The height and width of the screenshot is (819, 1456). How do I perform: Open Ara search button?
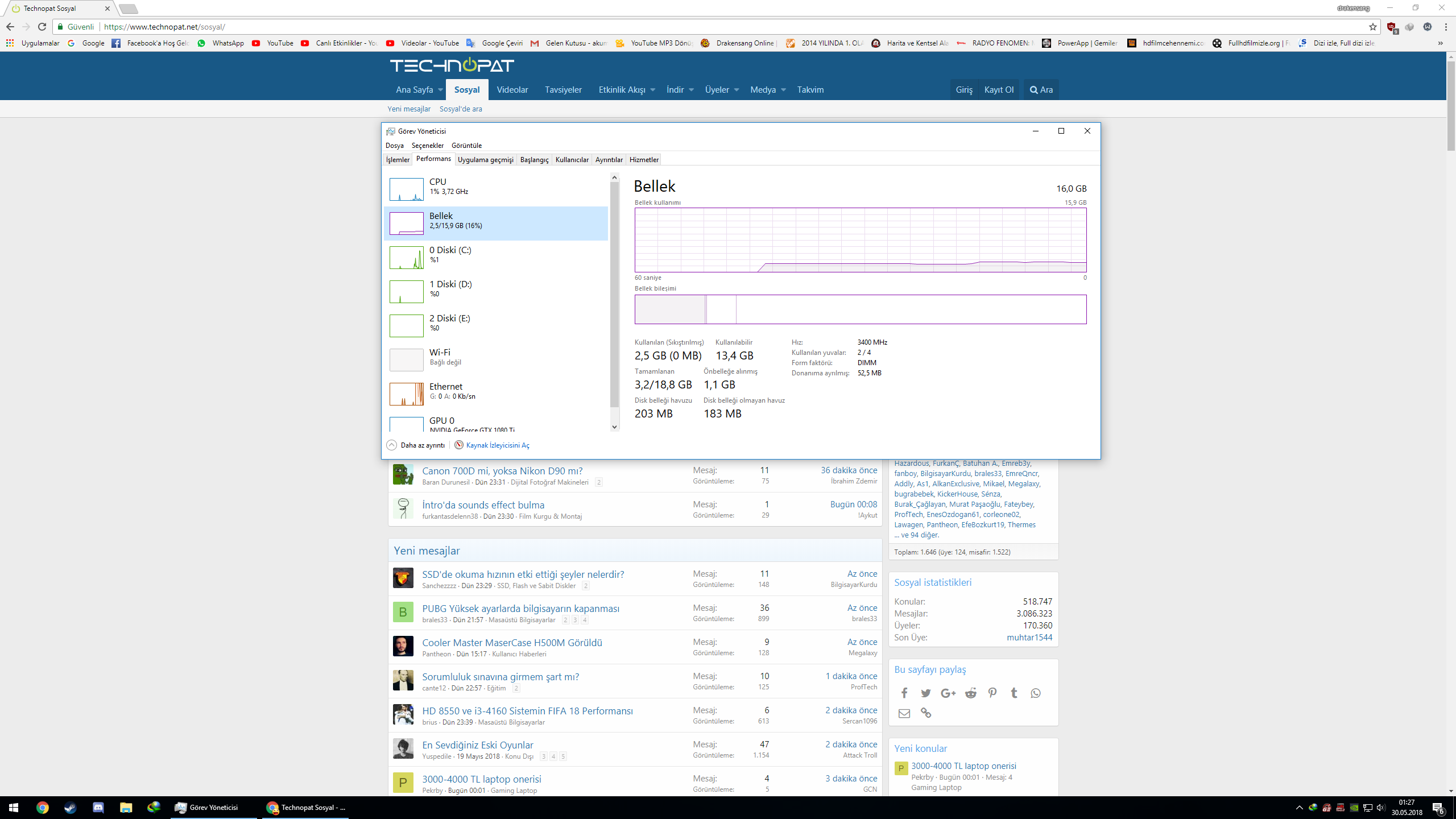pyautogui.click(x=1041, y=90)
